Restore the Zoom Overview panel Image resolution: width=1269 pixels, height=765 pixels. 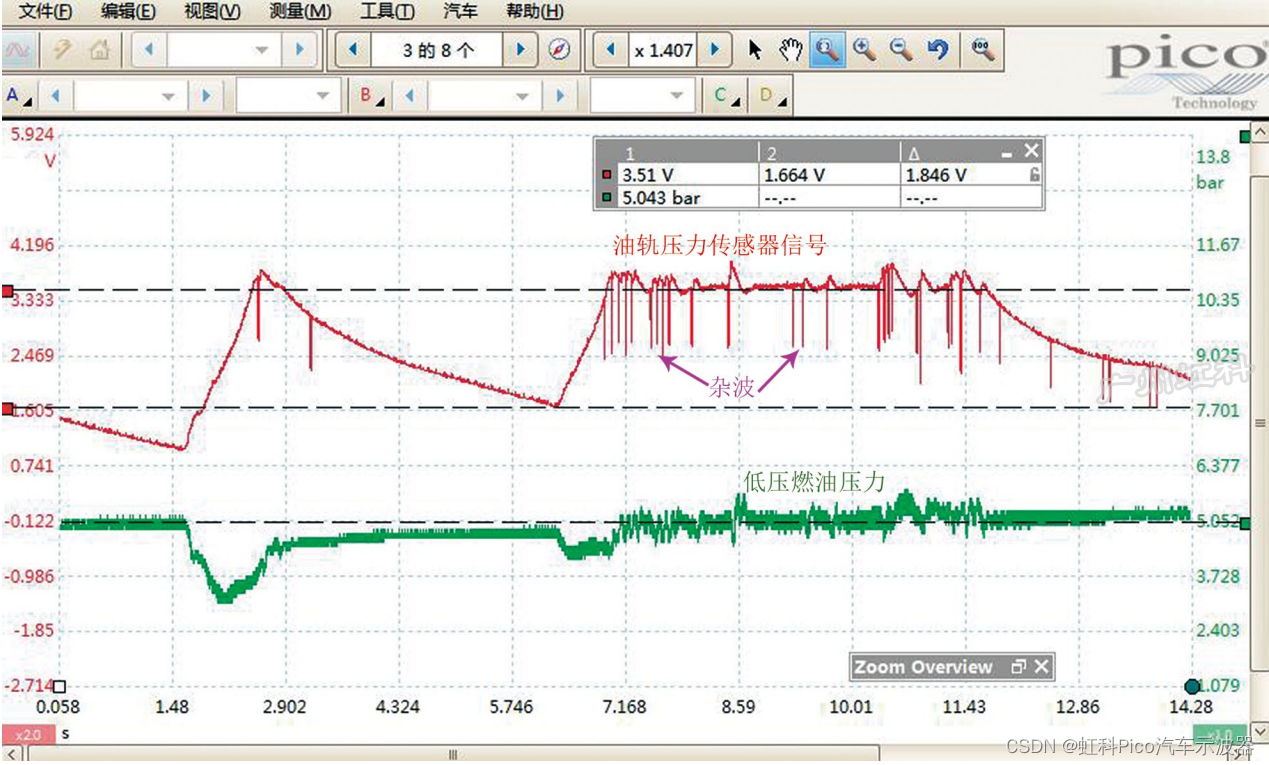[x=1019, y=666]
